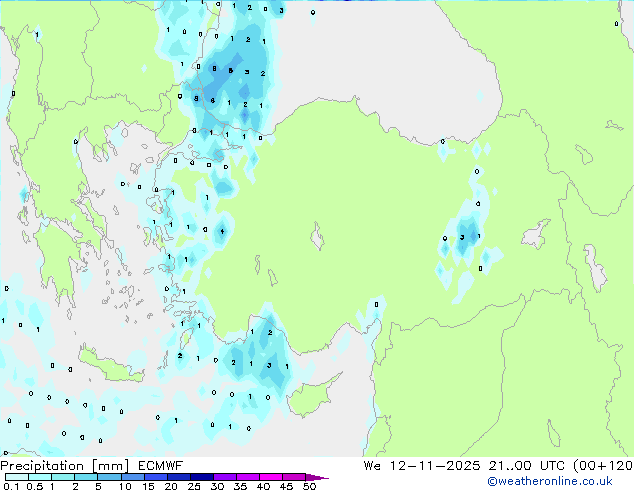Image resolution: width=634 pixels, height=490 pixels.
Task: Click the 35–40 mm legend color box
Action: tap(248, 477)
